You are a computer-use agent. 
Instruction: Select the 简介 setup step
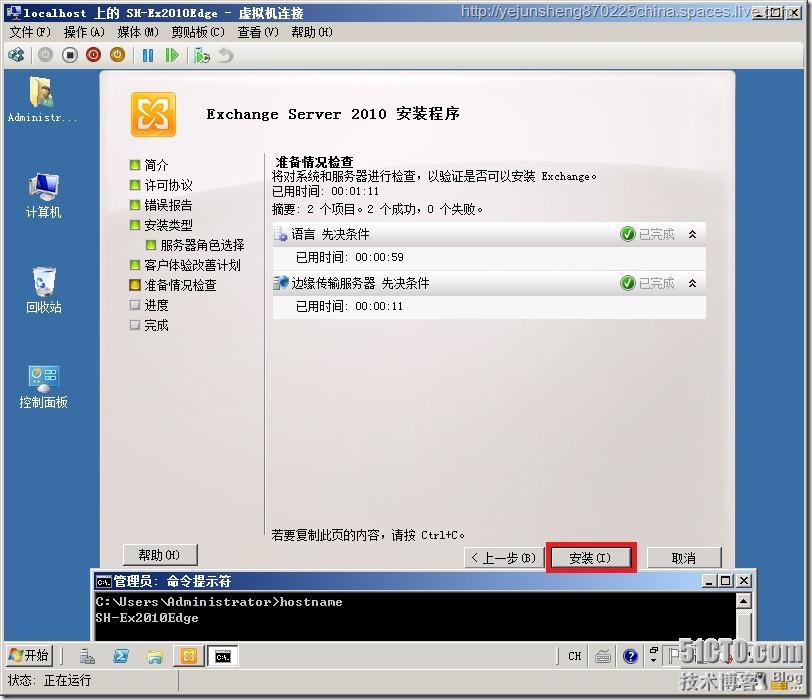click(150, 165)
